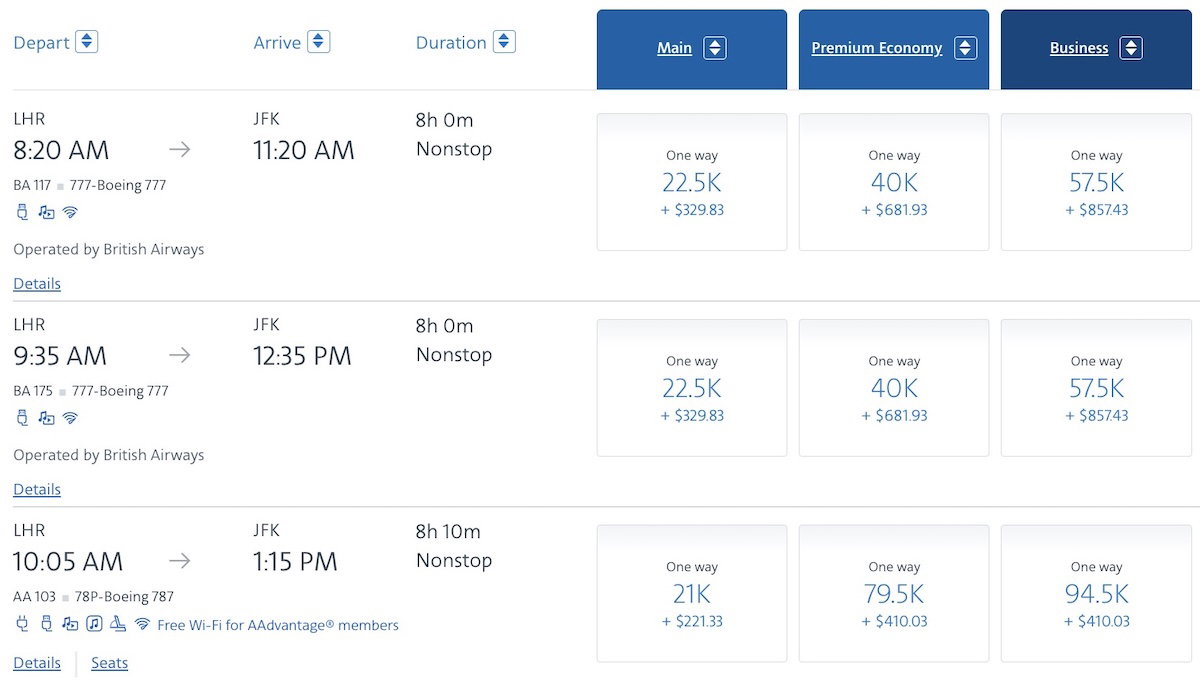Click the Wi-Fi icon on flight BA 117
This screenshot has width=1200, height=686.
(x=70, y=212)
